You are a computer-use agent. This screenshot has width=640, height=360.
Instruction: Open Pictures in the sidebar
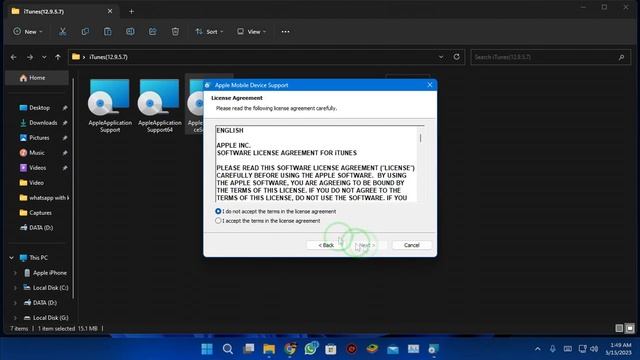(x=39, y=138)
